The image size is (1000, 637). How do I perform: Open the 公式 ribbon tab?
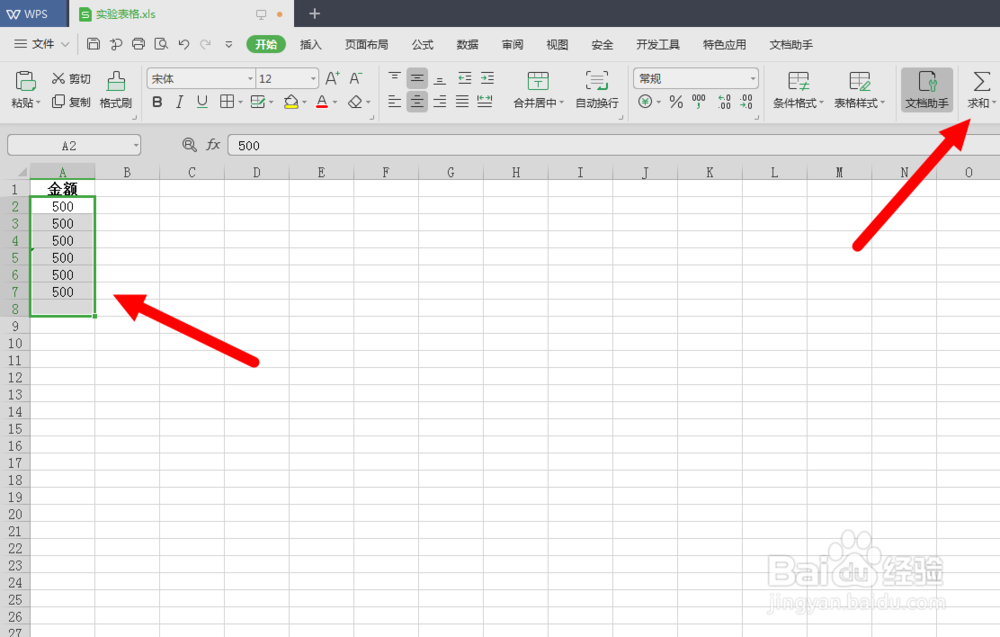[421, 44]
